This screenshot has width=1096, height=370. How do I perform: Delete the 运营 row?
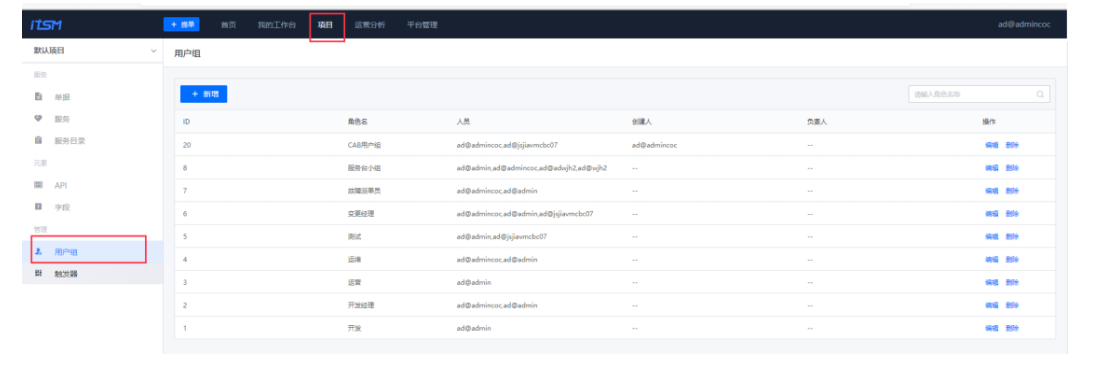1012,282
